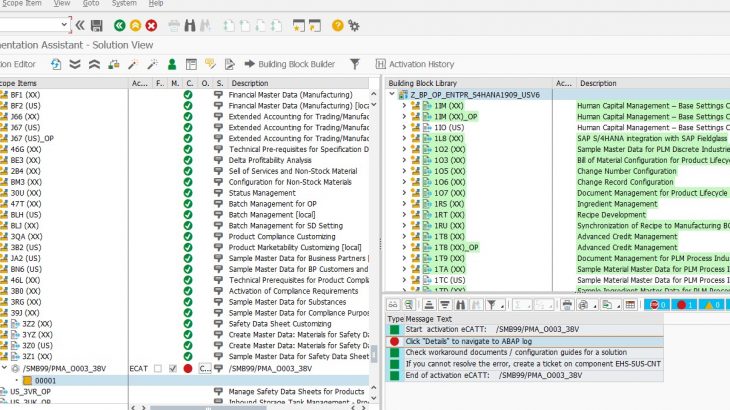730x410 pixels.
Task: Click the C... button in the /SMB99/PMA_0003_38V row
Action: pyautogui.click(x=205, y=369)
